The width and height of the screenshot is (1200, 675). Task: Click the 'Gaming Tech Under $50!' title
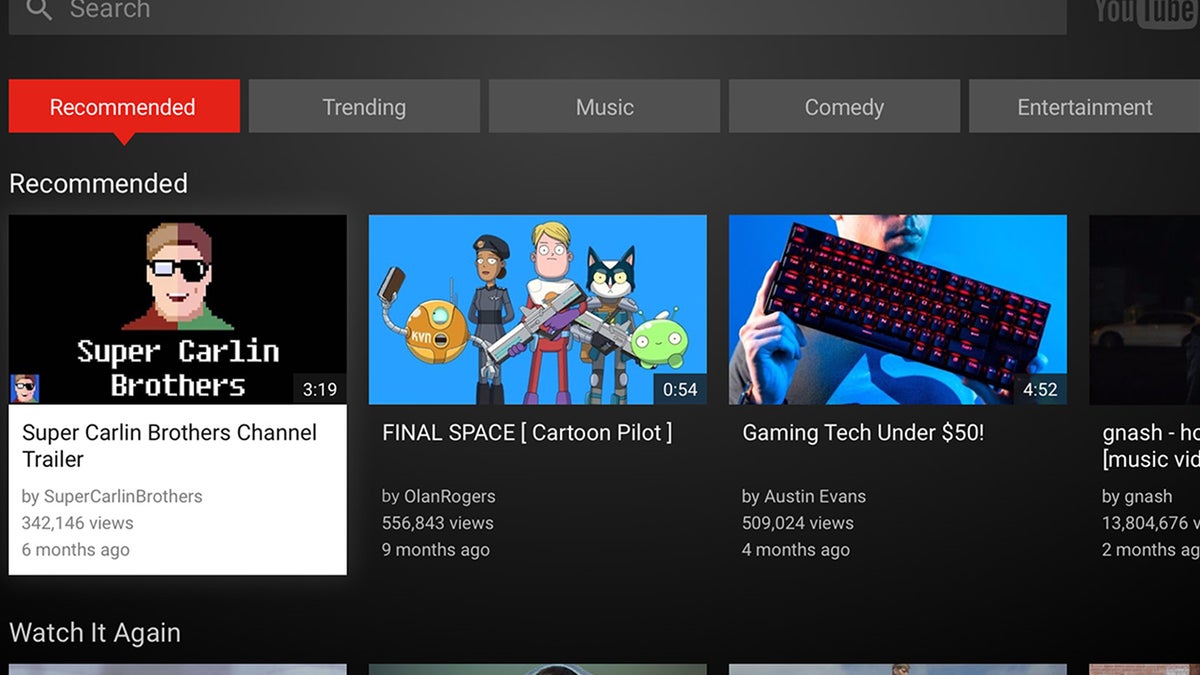pos(863,433)
